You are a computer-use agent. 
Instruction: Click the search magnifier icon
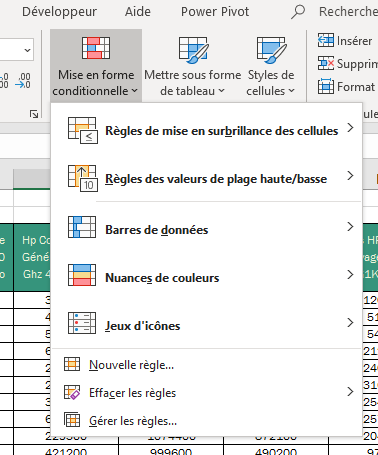click(x=298, y=12)
